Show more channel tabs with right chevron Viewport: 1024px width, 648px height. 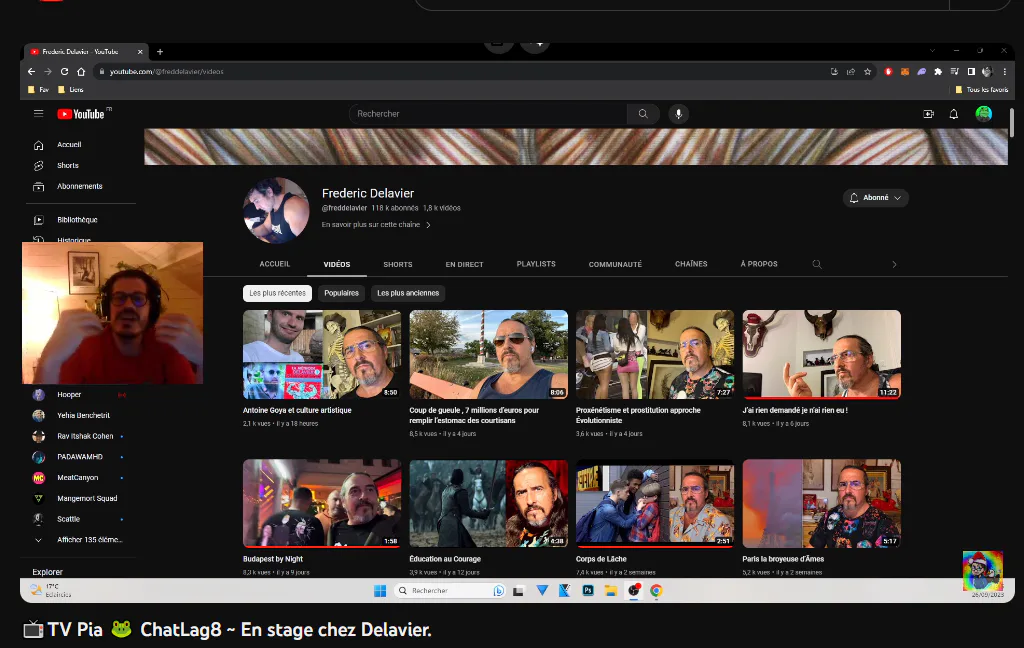894,264
